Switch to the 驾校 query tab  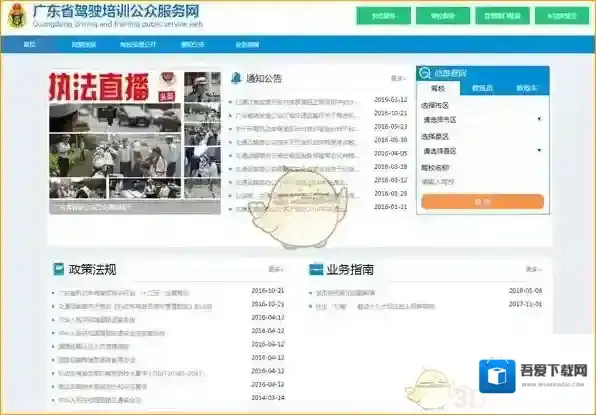[x=438, y=88]
